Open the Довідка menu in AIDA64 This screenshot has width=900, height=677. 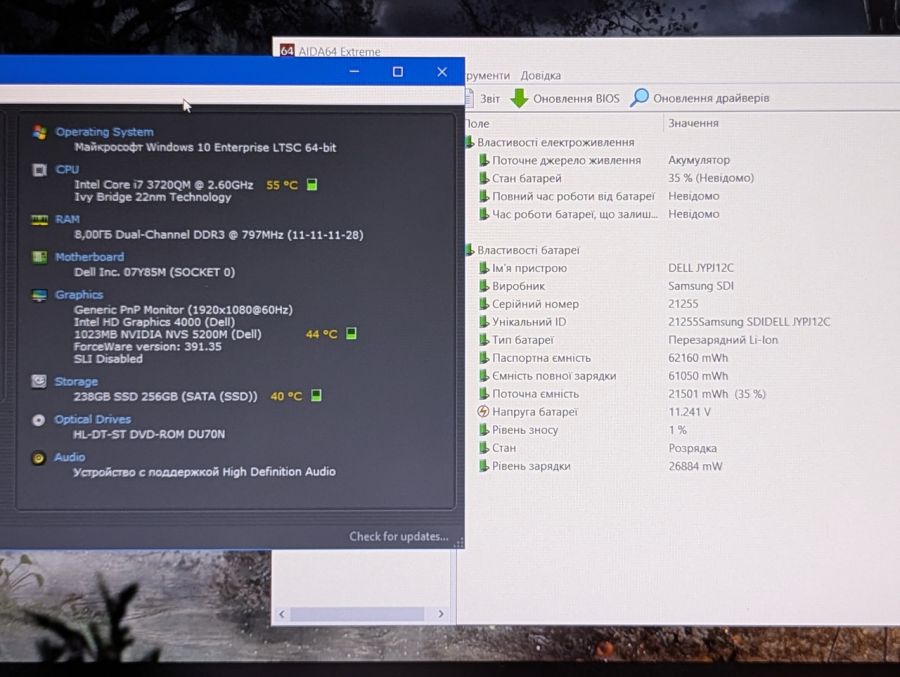pos(540,75)
